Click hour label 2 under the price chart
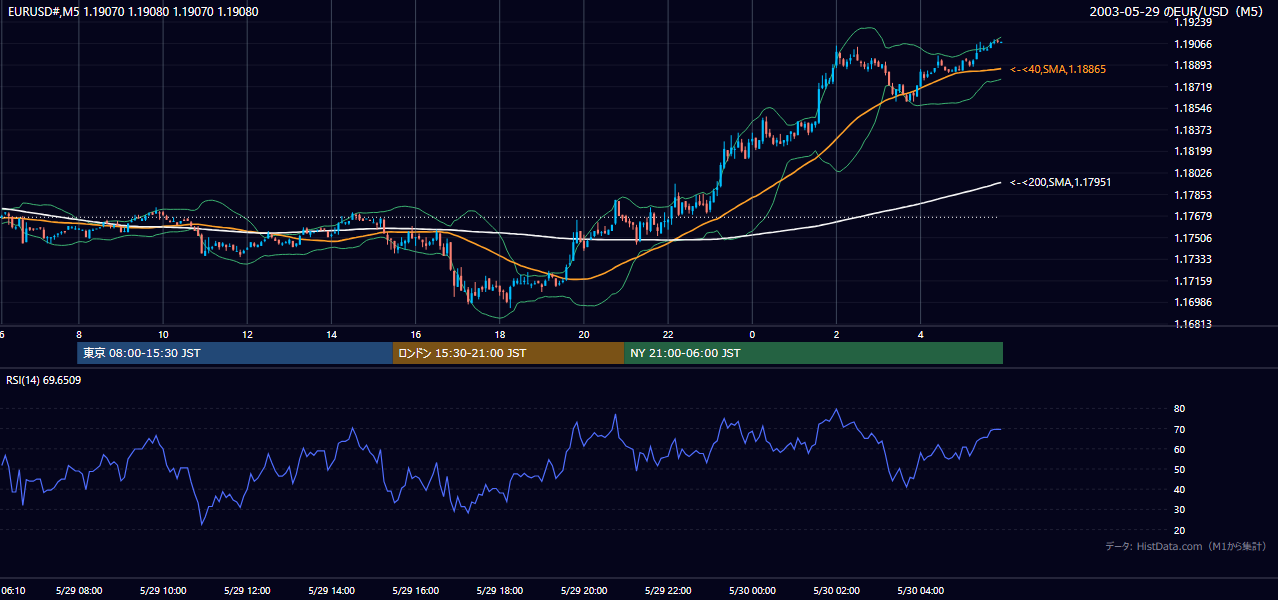Screen dimensions: 1278x600 pyautogui.click(x=837, y=335)
